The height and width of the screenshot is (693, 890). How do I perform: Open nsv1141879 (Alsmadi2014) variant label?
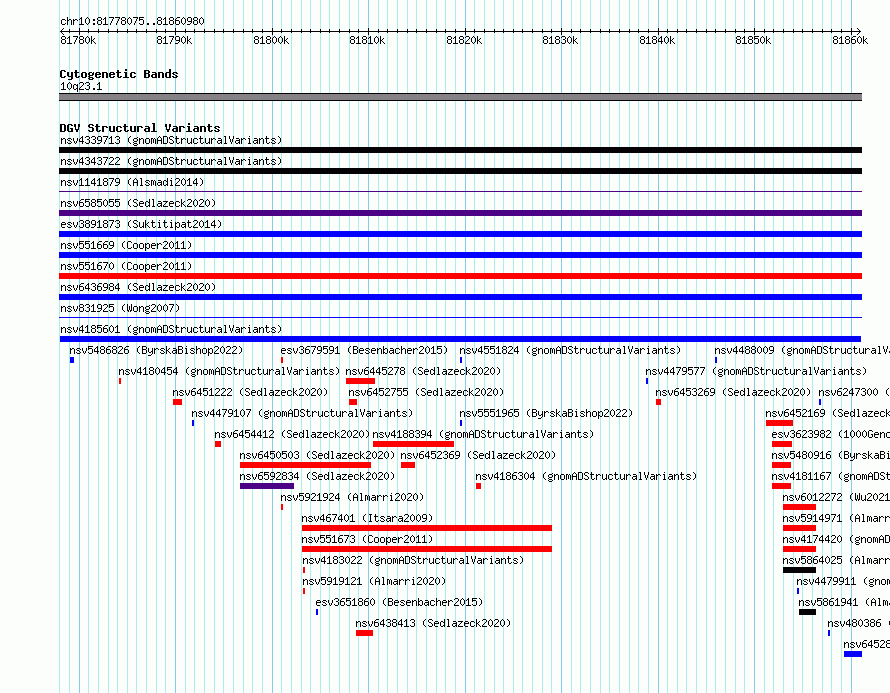click(132, 182)
